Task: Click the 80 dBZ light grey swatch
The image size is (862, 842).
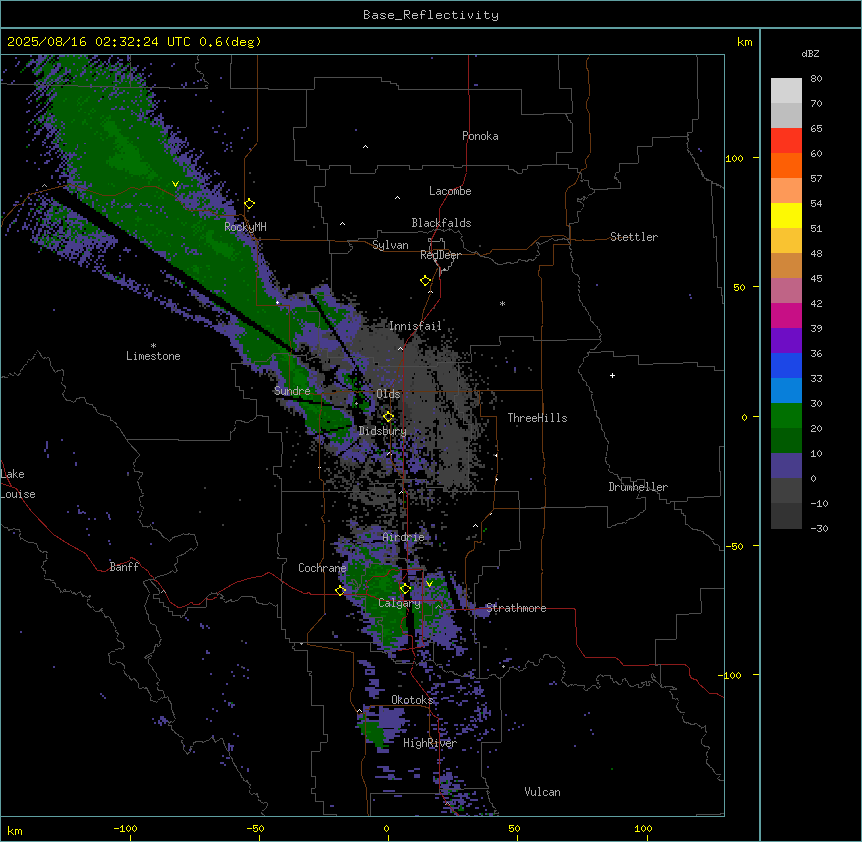Action: tap(786, 91)
